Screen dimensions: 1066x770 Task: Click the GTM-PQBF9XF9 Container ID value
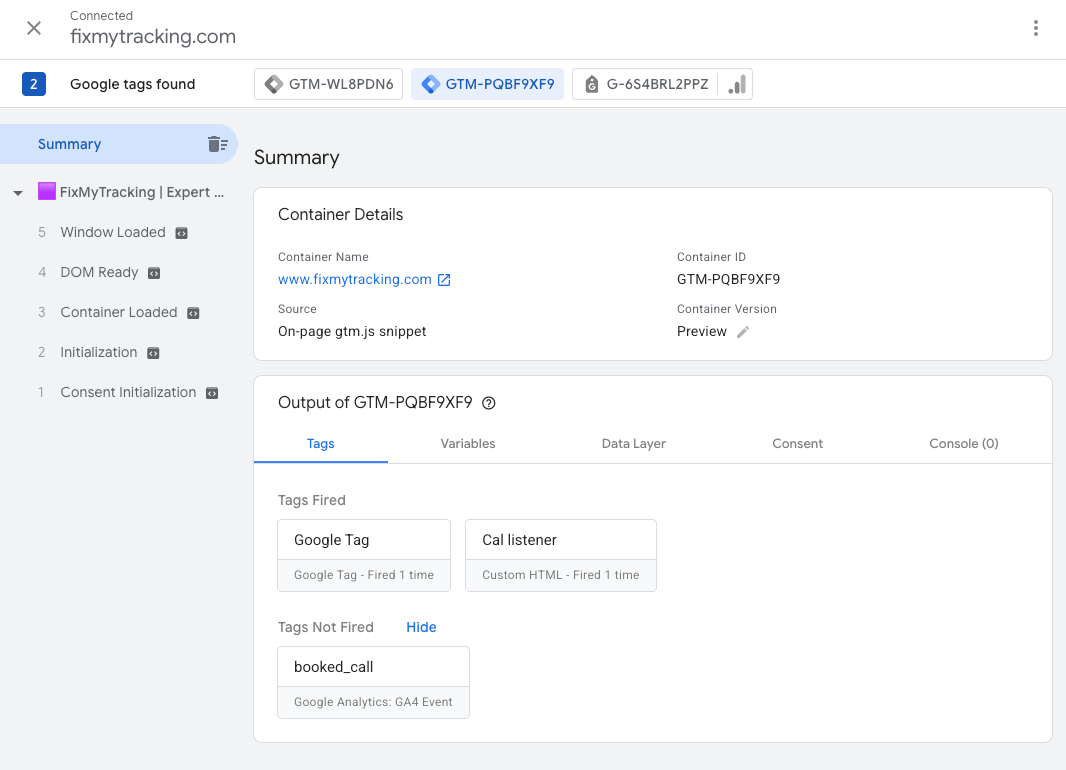(728, 279)
